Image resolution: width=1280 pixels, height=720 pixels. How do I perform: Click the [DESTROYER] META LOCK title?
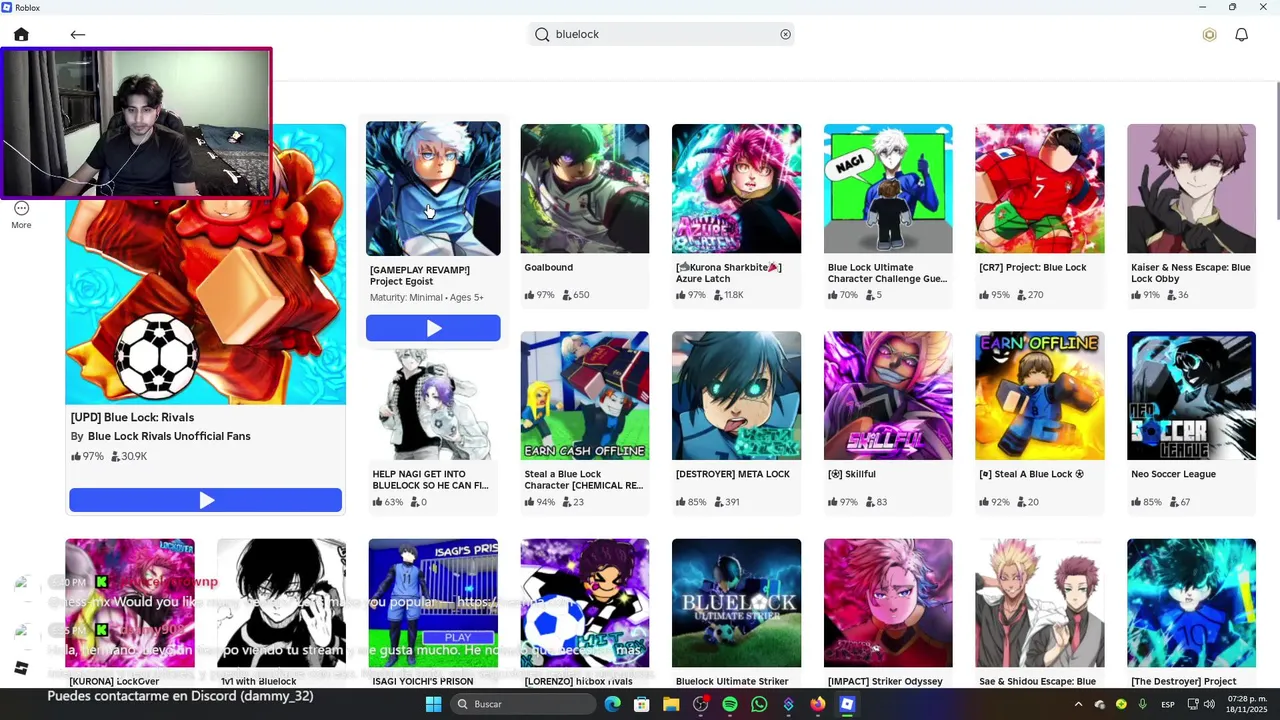tap(733, 474)
